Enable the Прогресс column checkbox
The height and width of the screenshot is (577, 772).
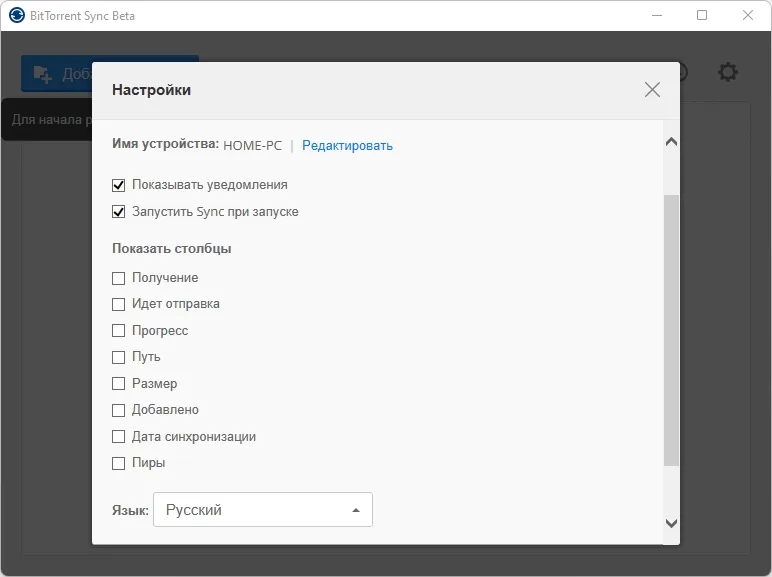tap(118, 330)
